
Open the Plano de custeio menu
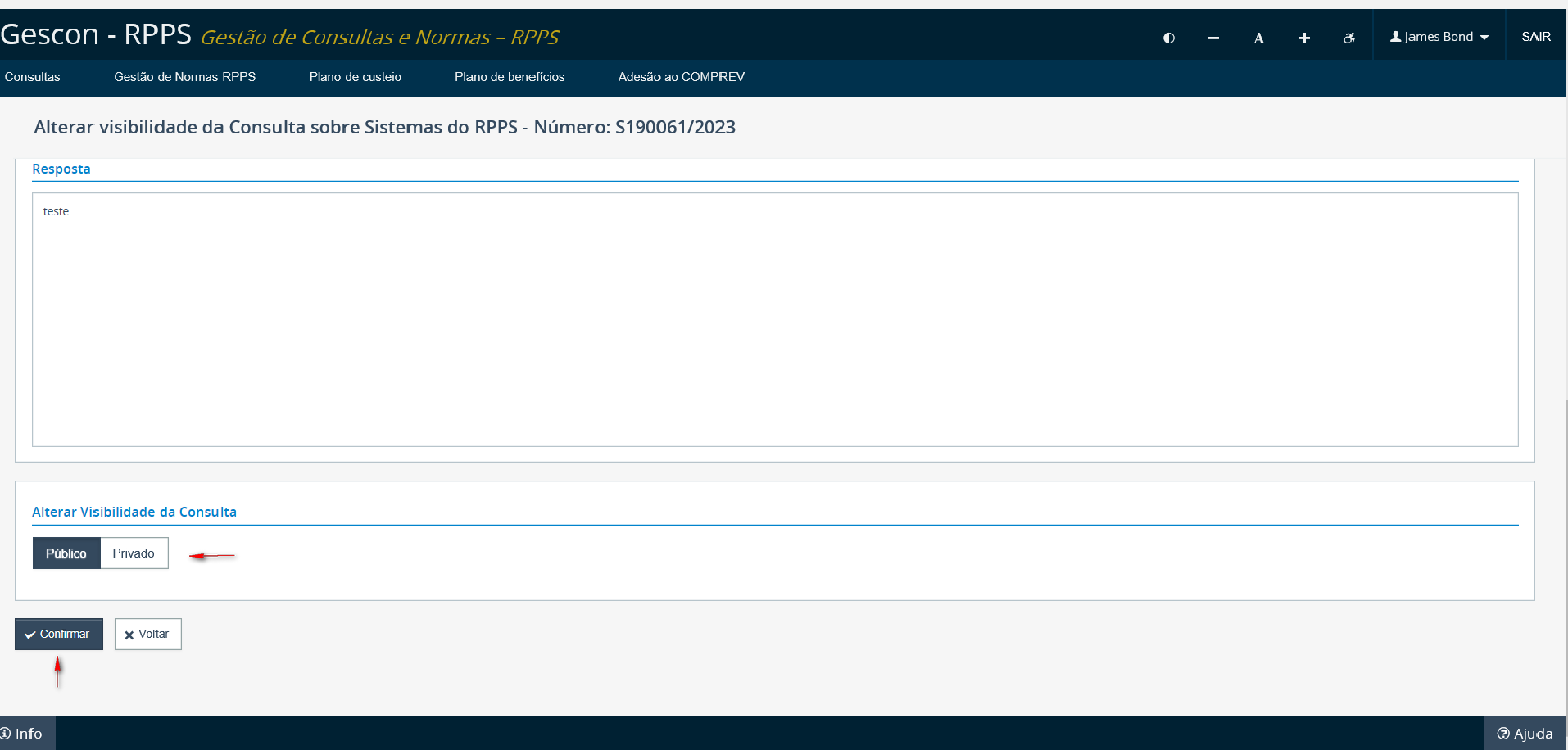(x=355, y=77)
